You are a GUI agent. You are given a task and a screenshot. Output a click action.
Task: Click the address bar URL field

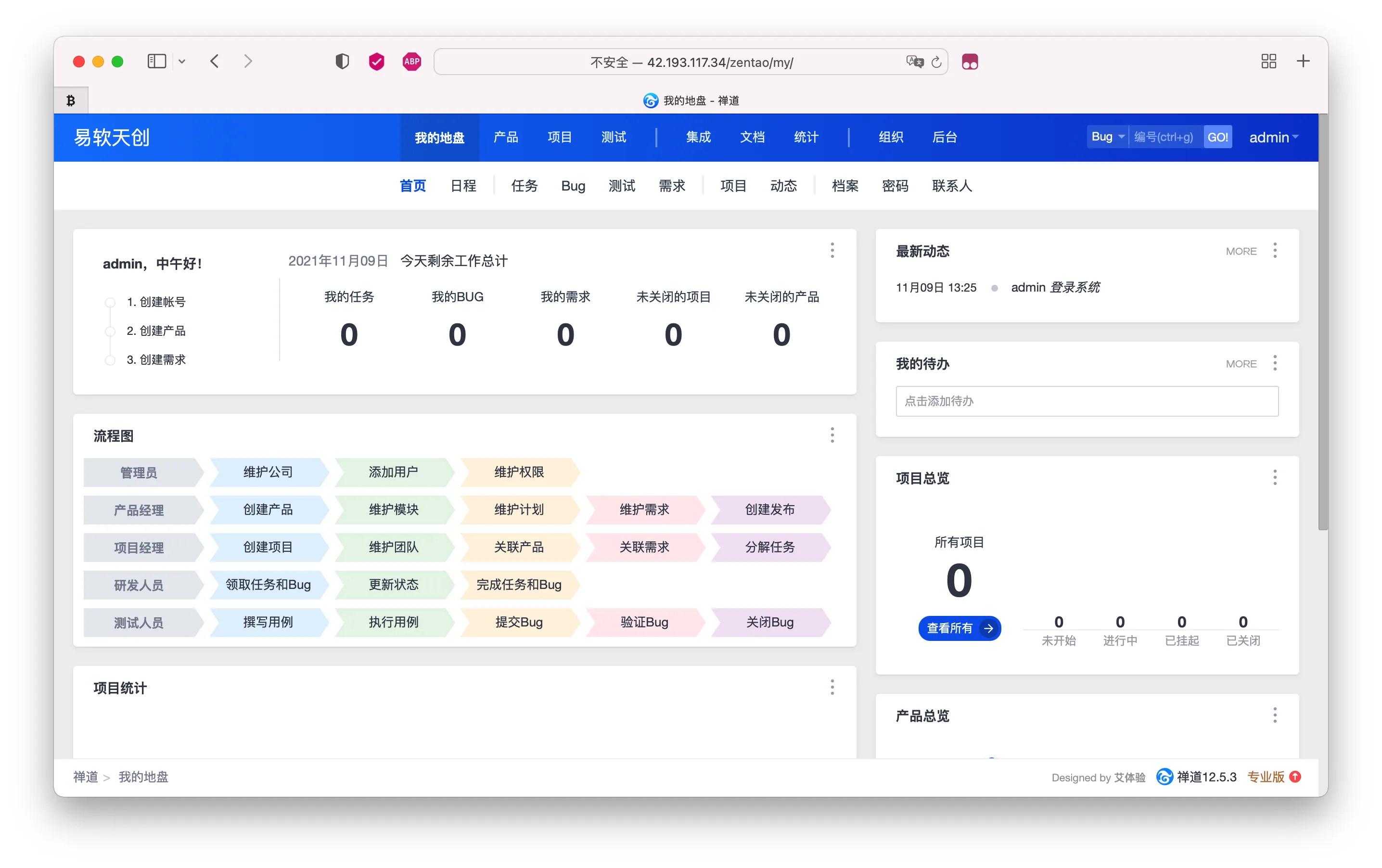[x=691, y=62]
